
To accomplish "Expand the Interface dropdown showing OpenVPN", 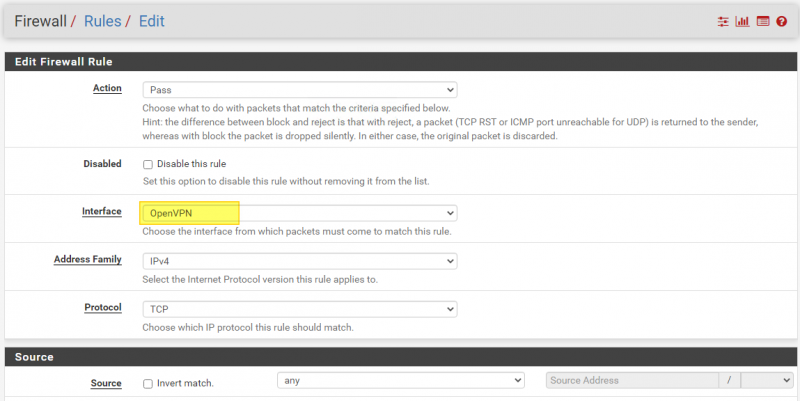I will (300, 213).
